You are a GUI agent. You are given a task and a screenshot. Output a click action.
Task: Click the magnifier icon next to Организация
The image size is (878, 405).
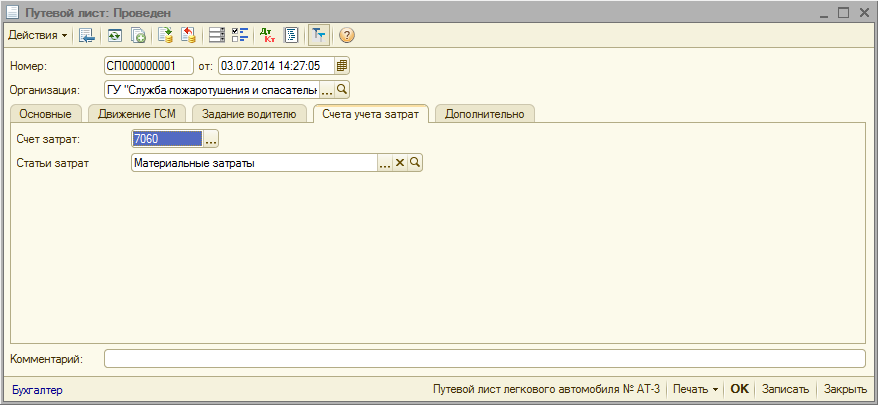pos(342,89)
